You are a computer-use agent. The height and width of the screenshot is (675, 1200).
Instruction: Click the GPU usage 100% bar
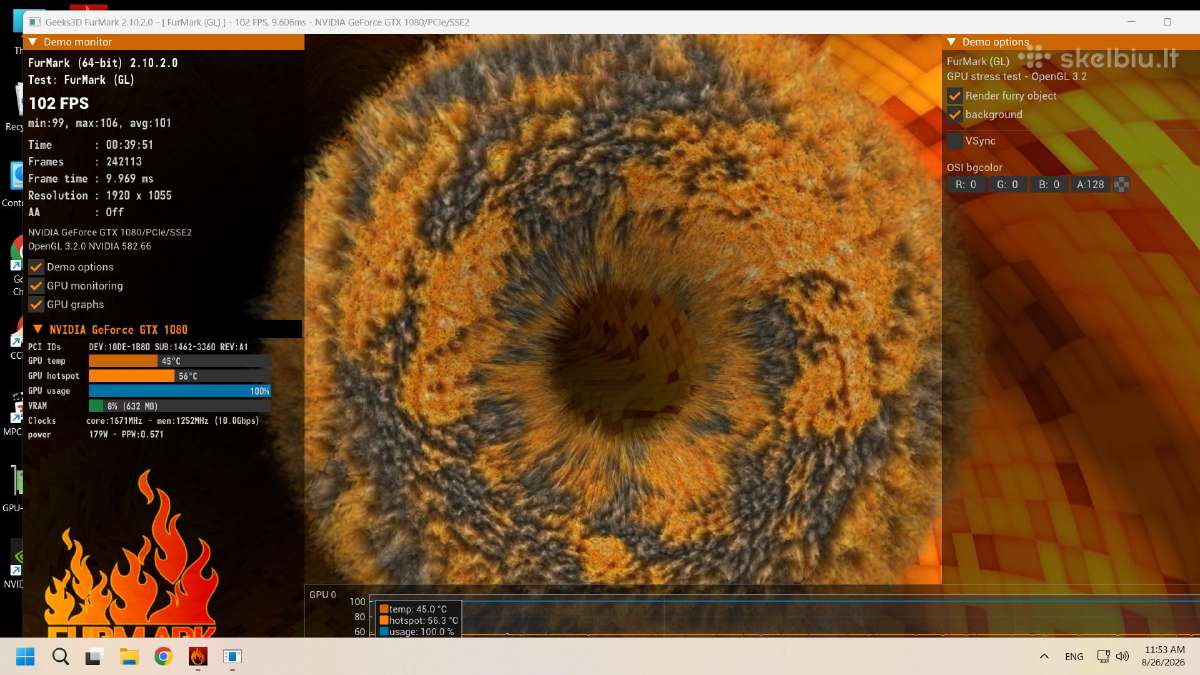[180, 391]
